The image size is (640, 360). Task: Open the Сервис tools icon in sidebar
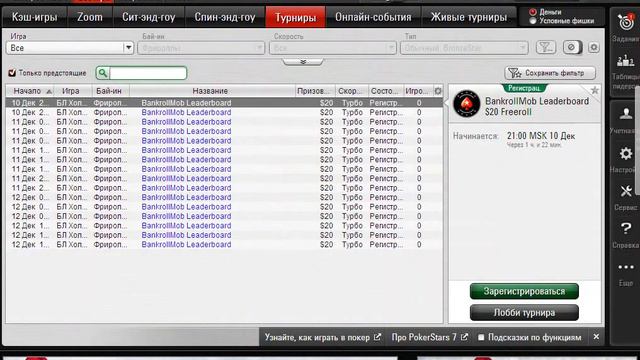626,191
